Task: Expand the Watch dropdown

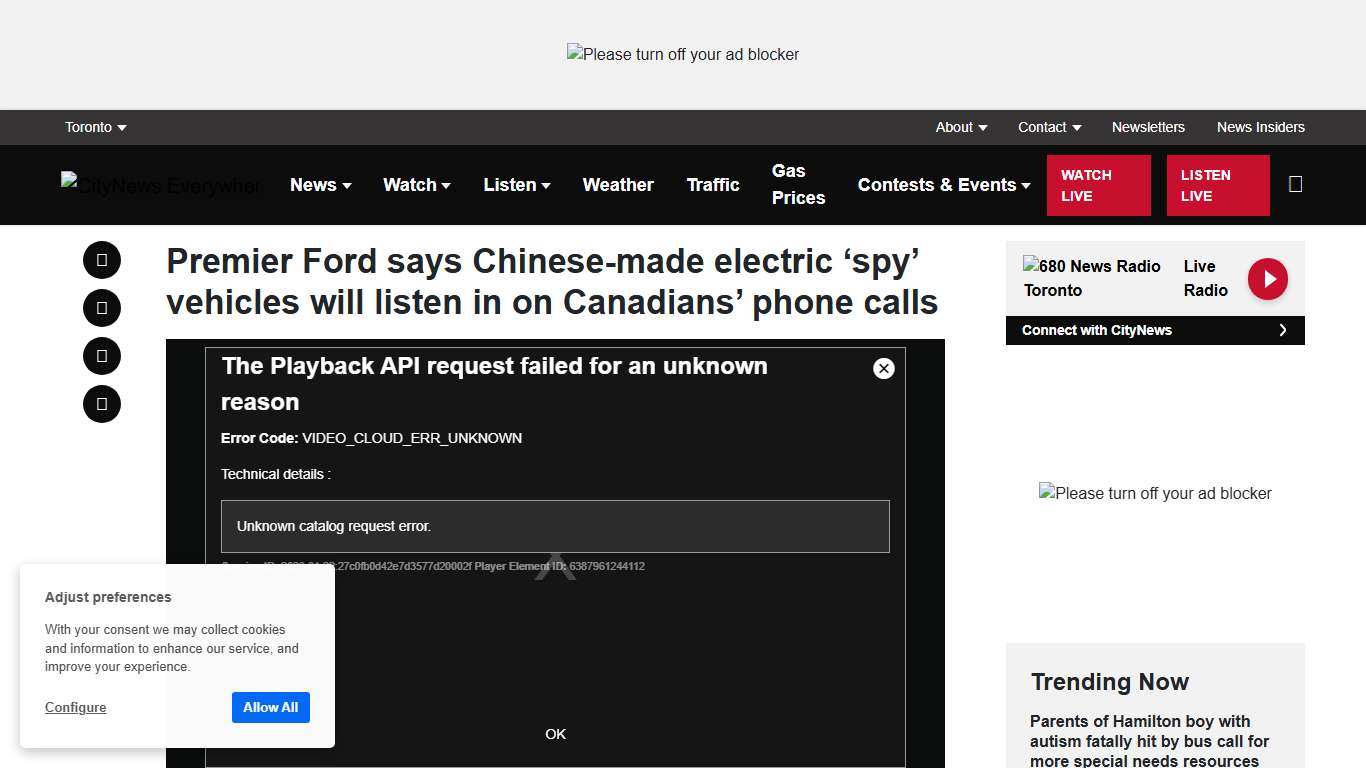Action: (x=416, y=185)
